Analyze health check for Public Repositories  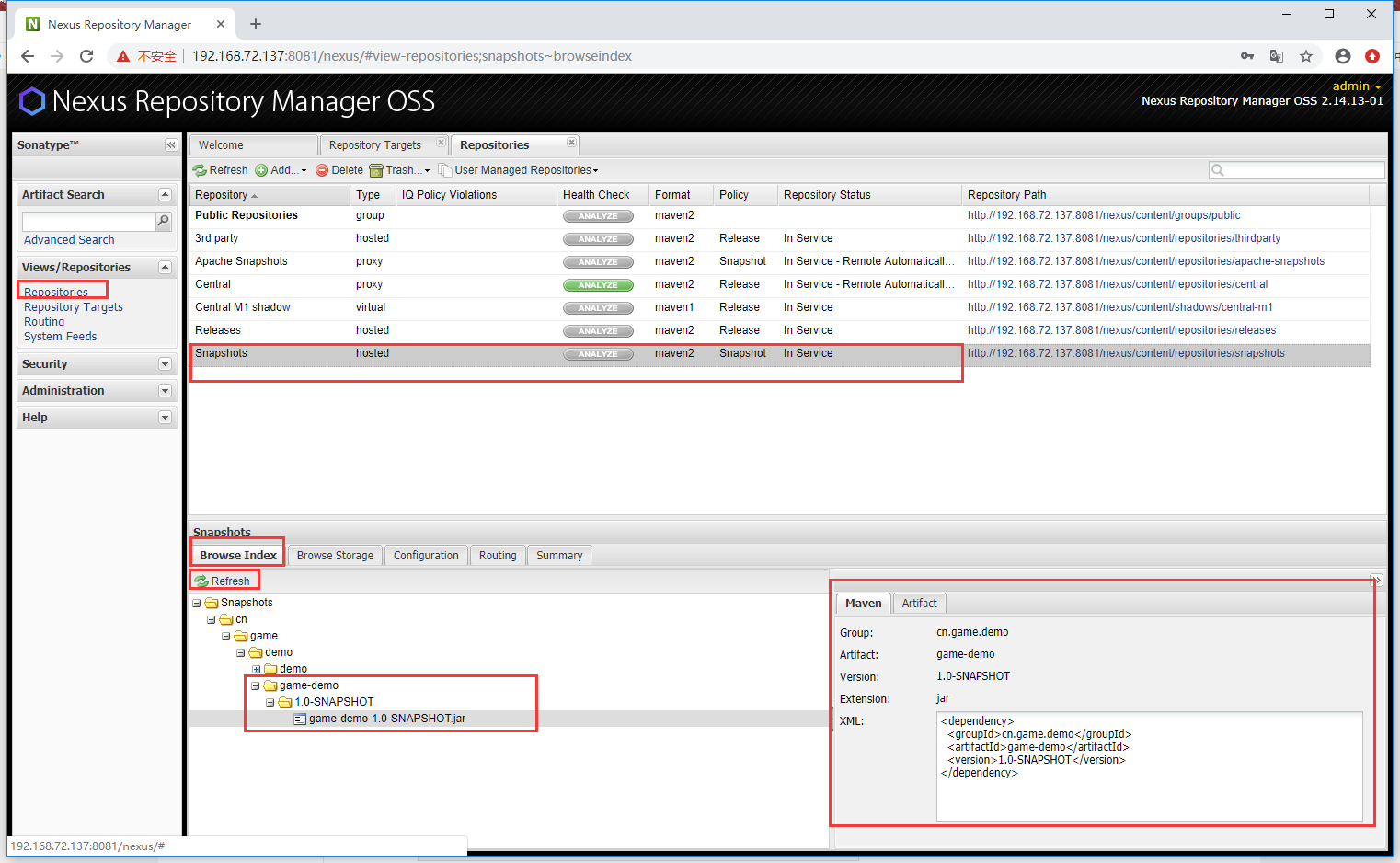point(598,216)
